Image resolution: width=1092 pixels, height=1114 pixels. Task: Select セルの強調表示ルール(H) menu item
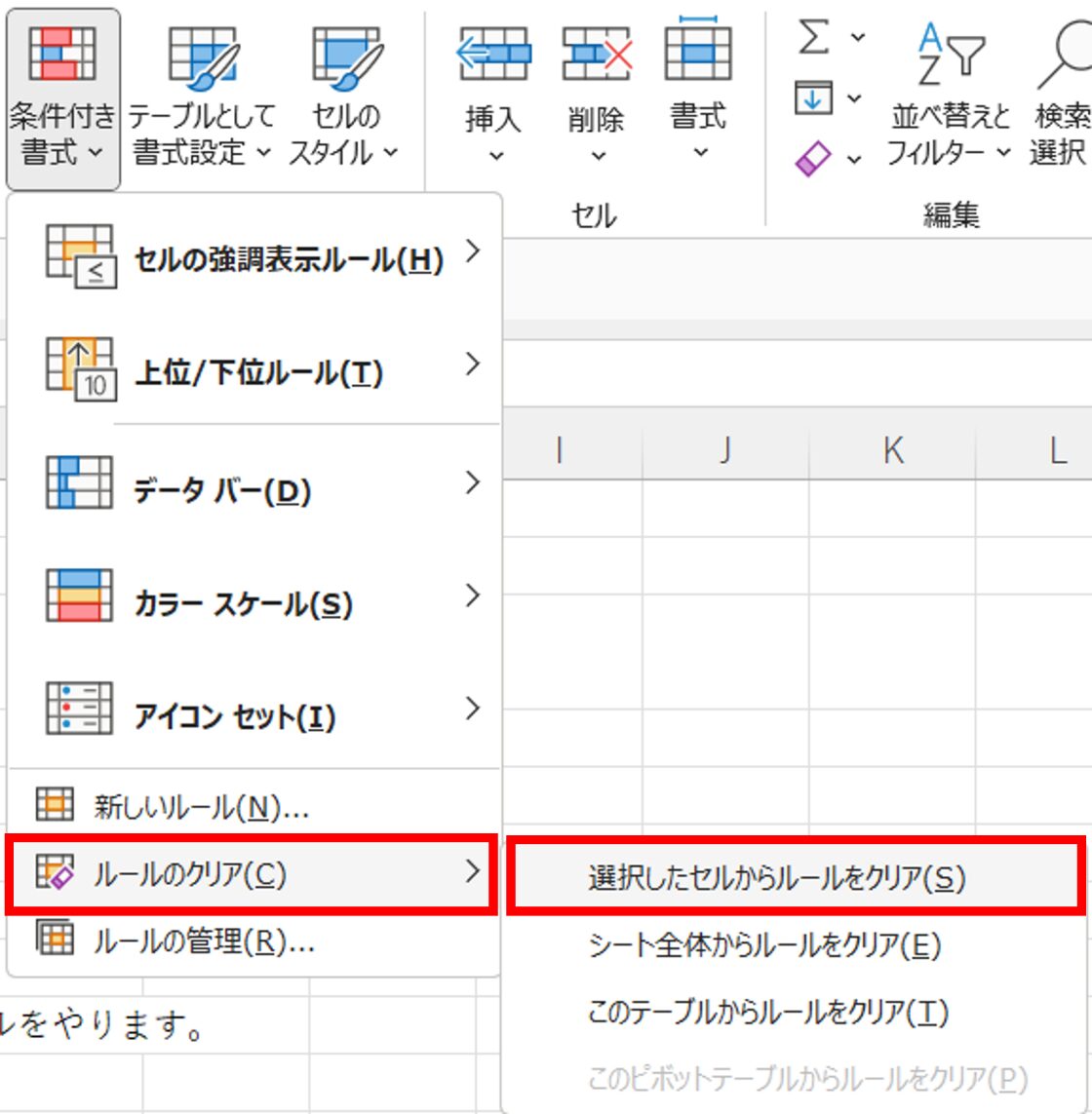(254, 257)
